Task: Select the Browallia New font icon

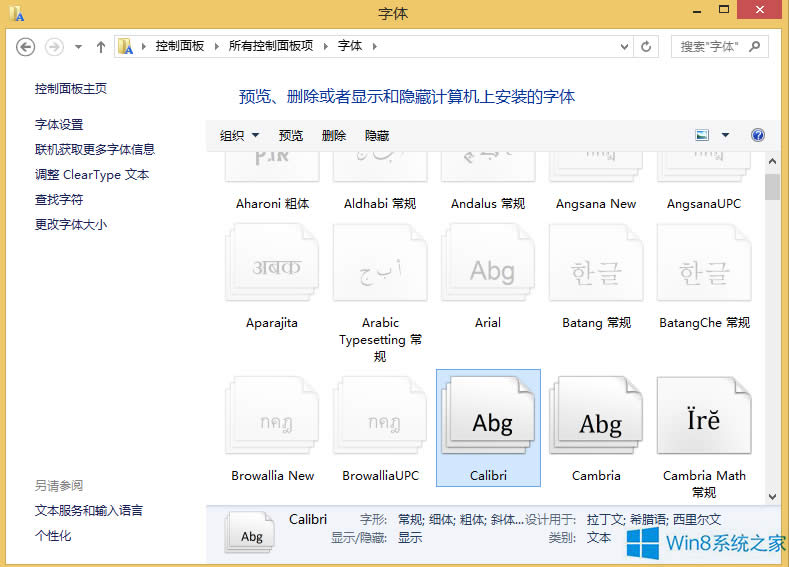Action: click(272, 416)
